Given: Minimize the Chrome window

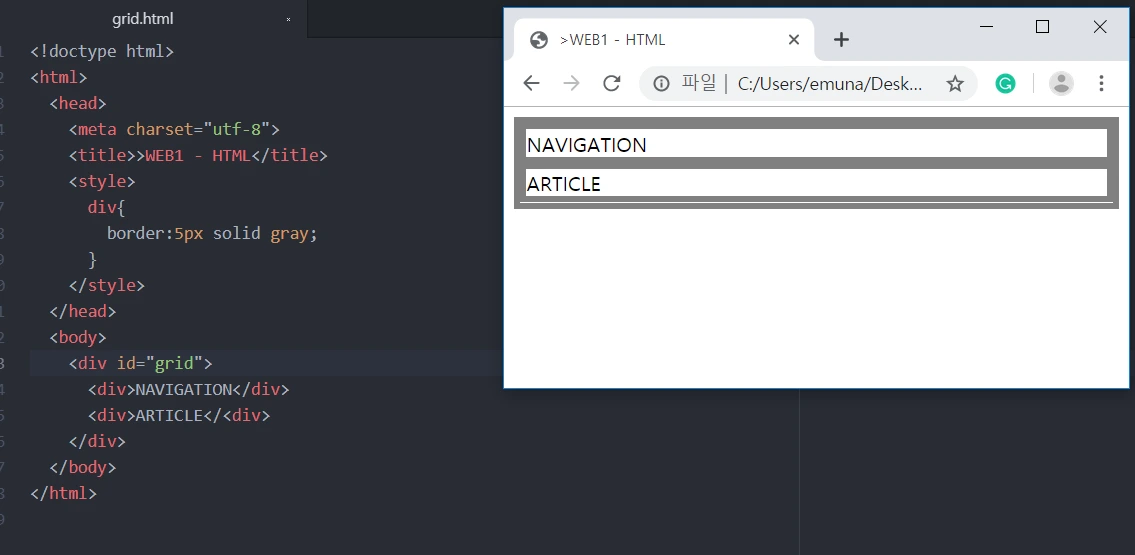Looking at the screenshot, I should coord(986,27).
